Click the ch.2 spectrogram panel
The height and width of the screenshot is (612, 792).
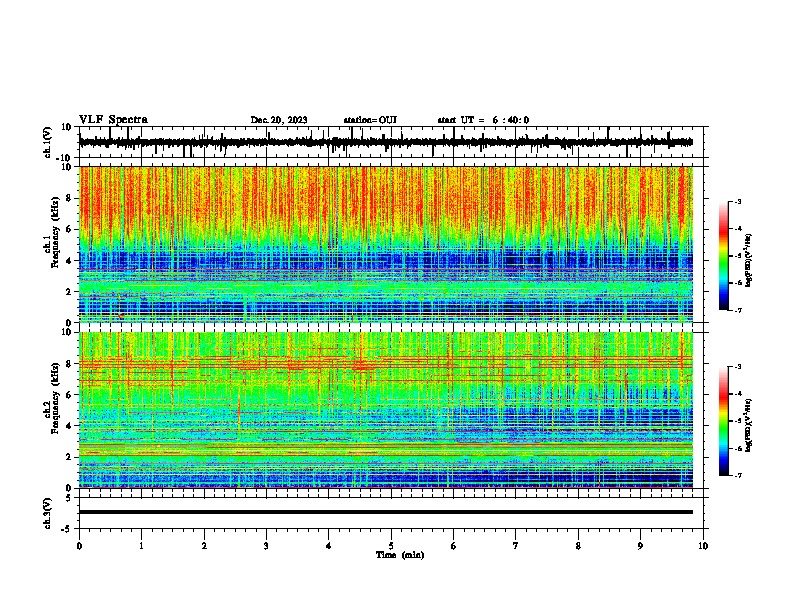386,410
